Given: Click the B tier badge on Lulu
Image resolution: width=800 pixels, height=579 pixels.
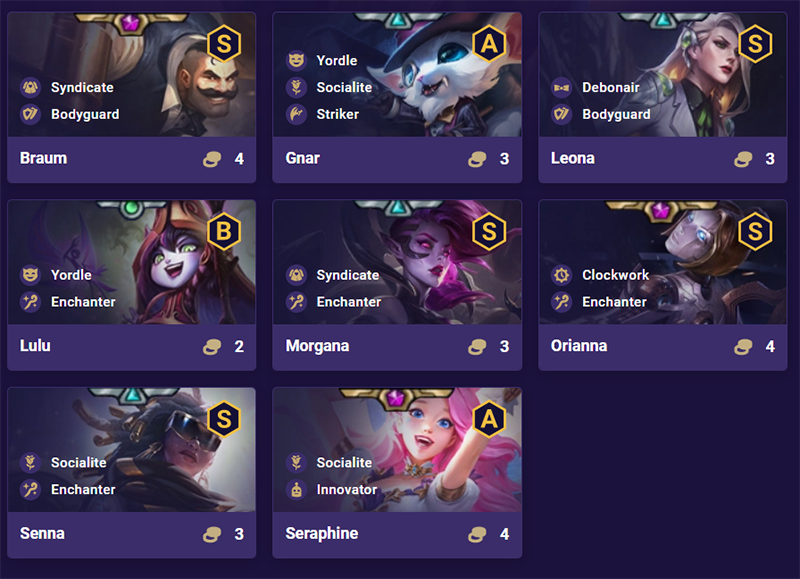Looking at the screenshot, I should point(223,232).
